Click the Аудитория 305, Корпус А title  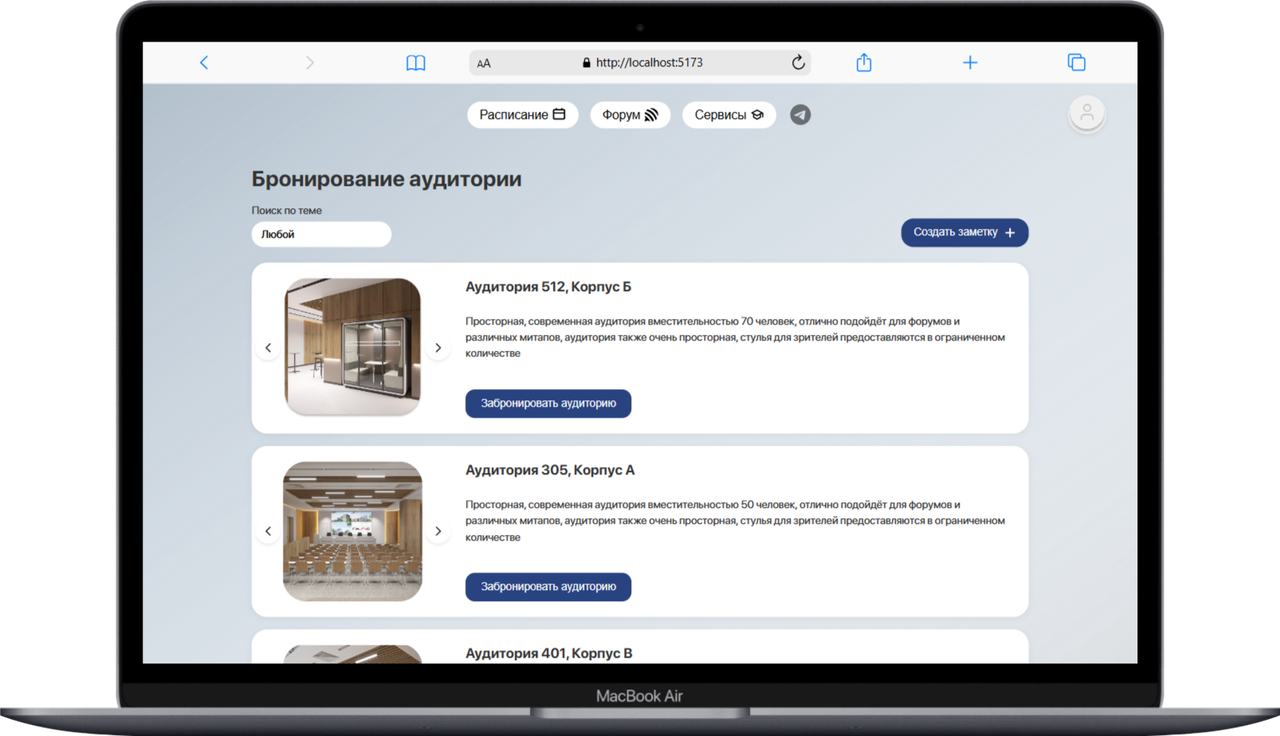pos(550,470)
